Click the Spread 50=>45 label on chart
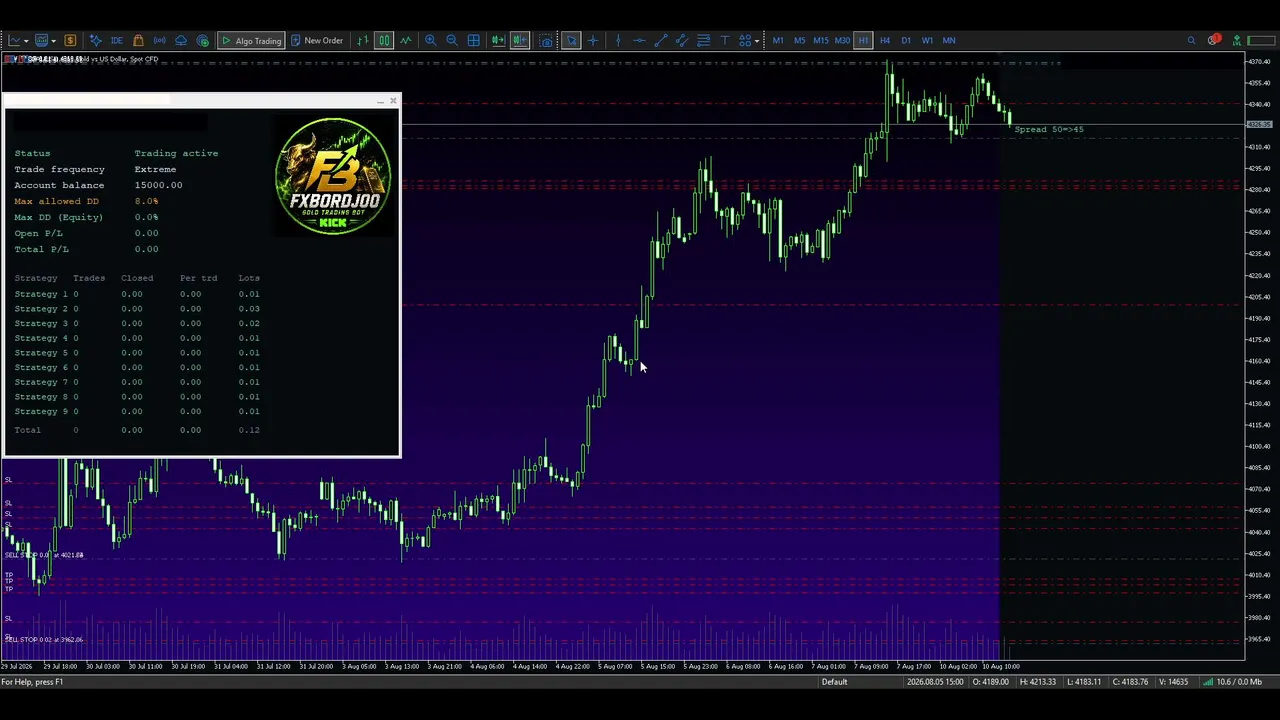Viewport: 1280px width, 720px height. (x=1048, y=129)
